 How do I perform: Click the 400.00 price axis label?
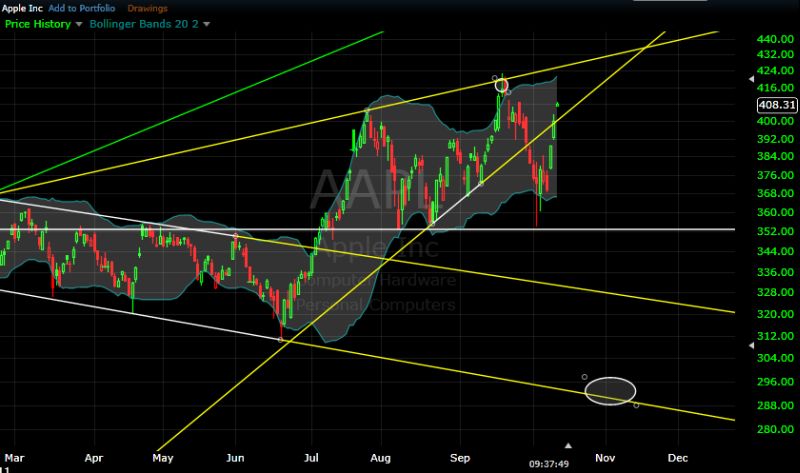click(x=775, y=121)
